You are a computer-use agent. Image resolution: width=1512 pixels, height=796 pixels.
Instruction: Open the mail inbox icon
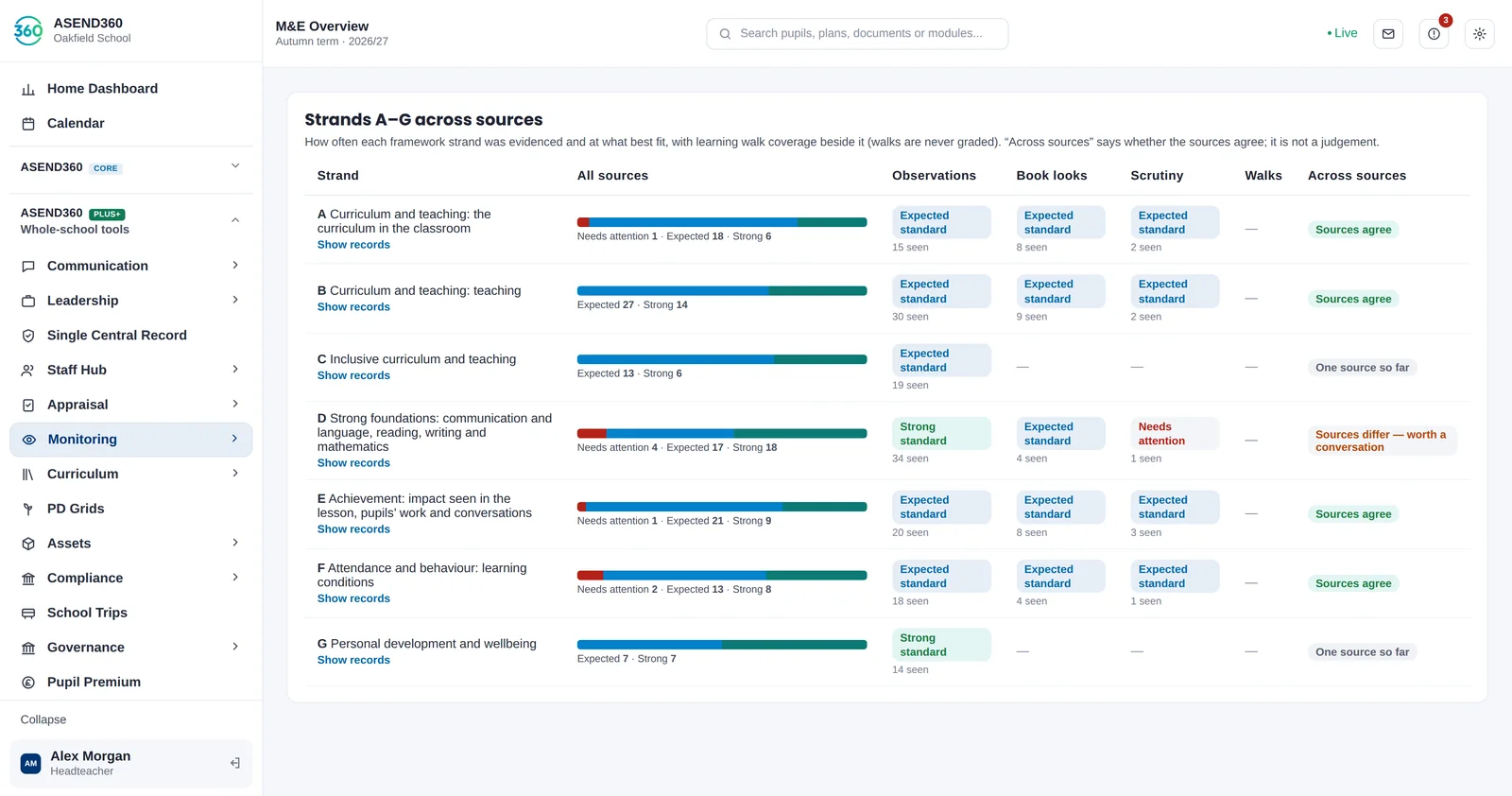tap(1387, 34)
